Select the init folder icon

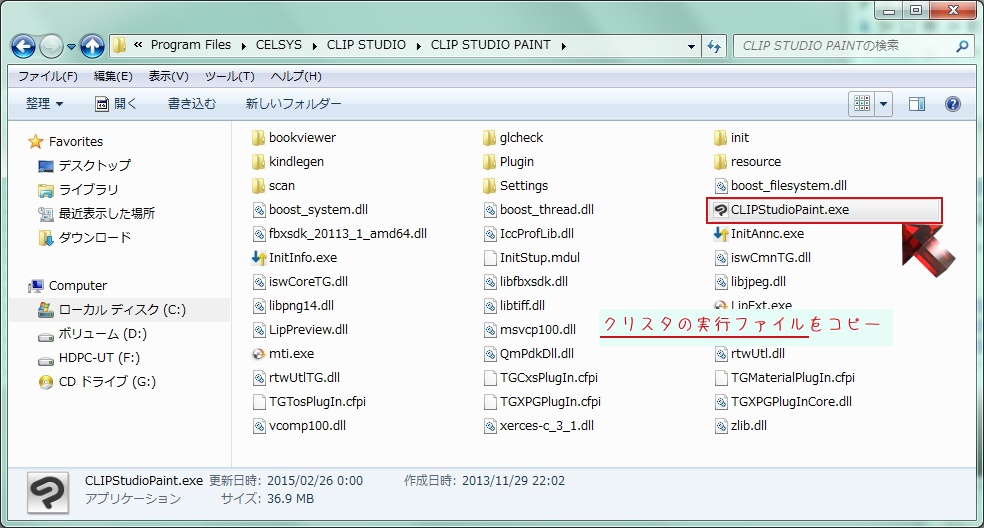tap(720, 137)
